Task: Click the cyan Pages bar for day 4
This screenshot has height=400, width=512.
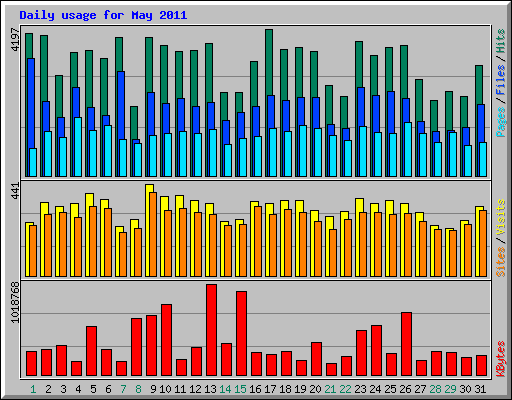Action: point(78,147)
